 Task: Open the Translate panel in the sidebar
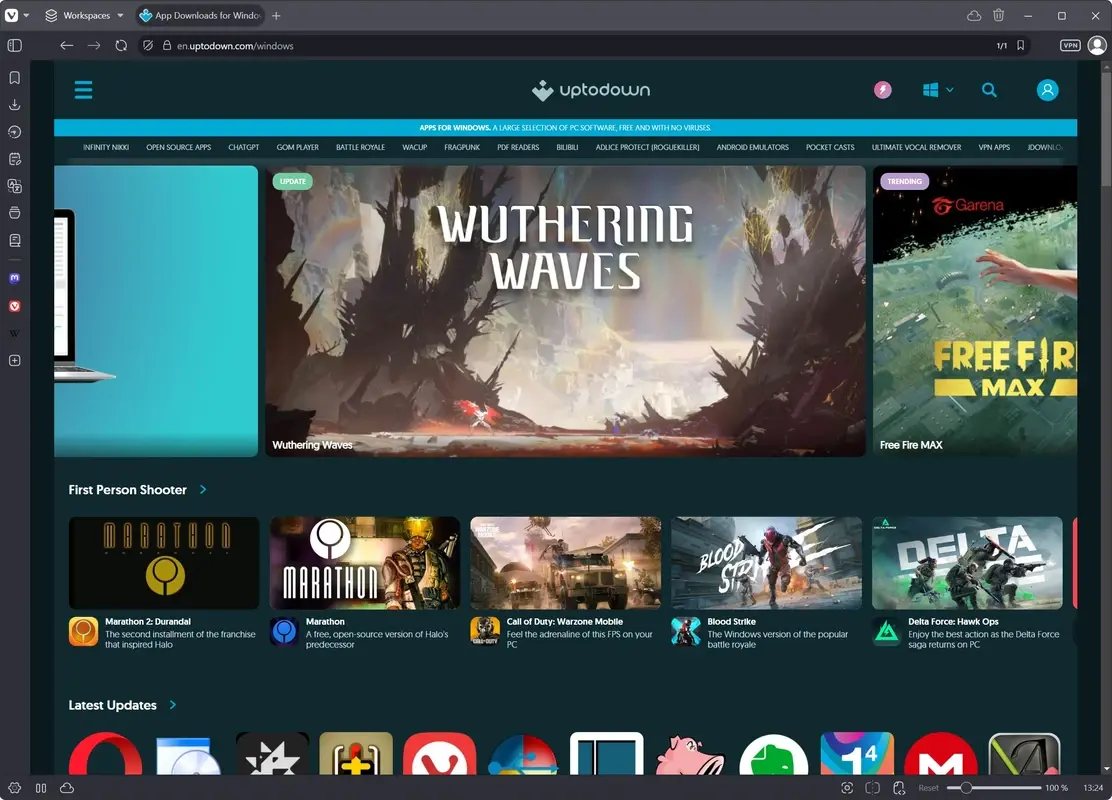(x=14, y=185)
